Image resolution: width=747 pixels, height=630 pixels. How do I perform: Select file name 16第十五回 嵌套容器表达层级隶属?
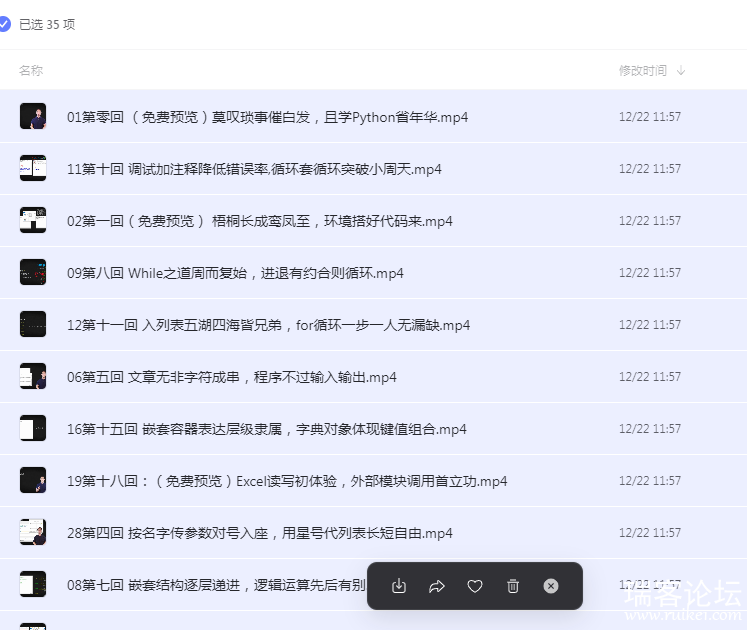point(266,428)
